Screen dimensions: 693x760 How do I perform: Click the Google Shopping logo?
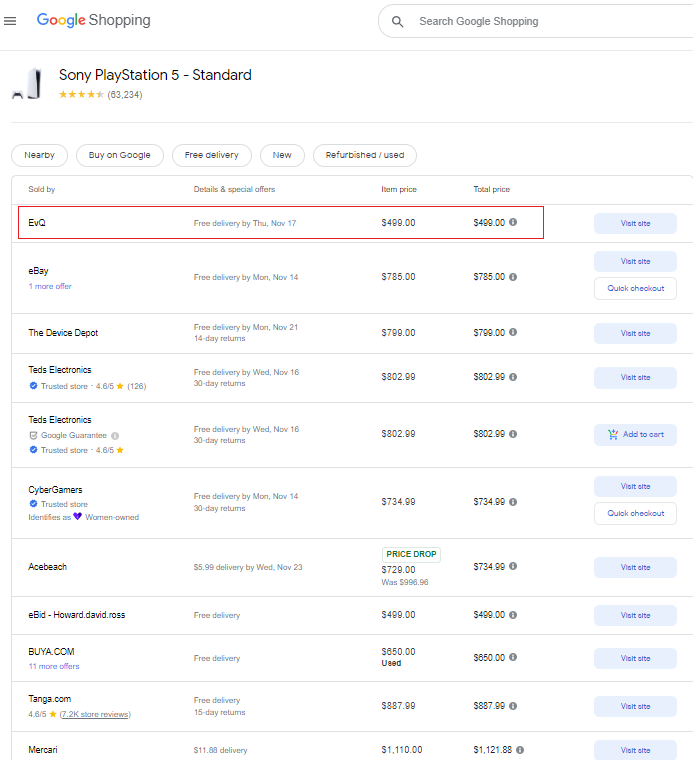click(x=94, y=20)
